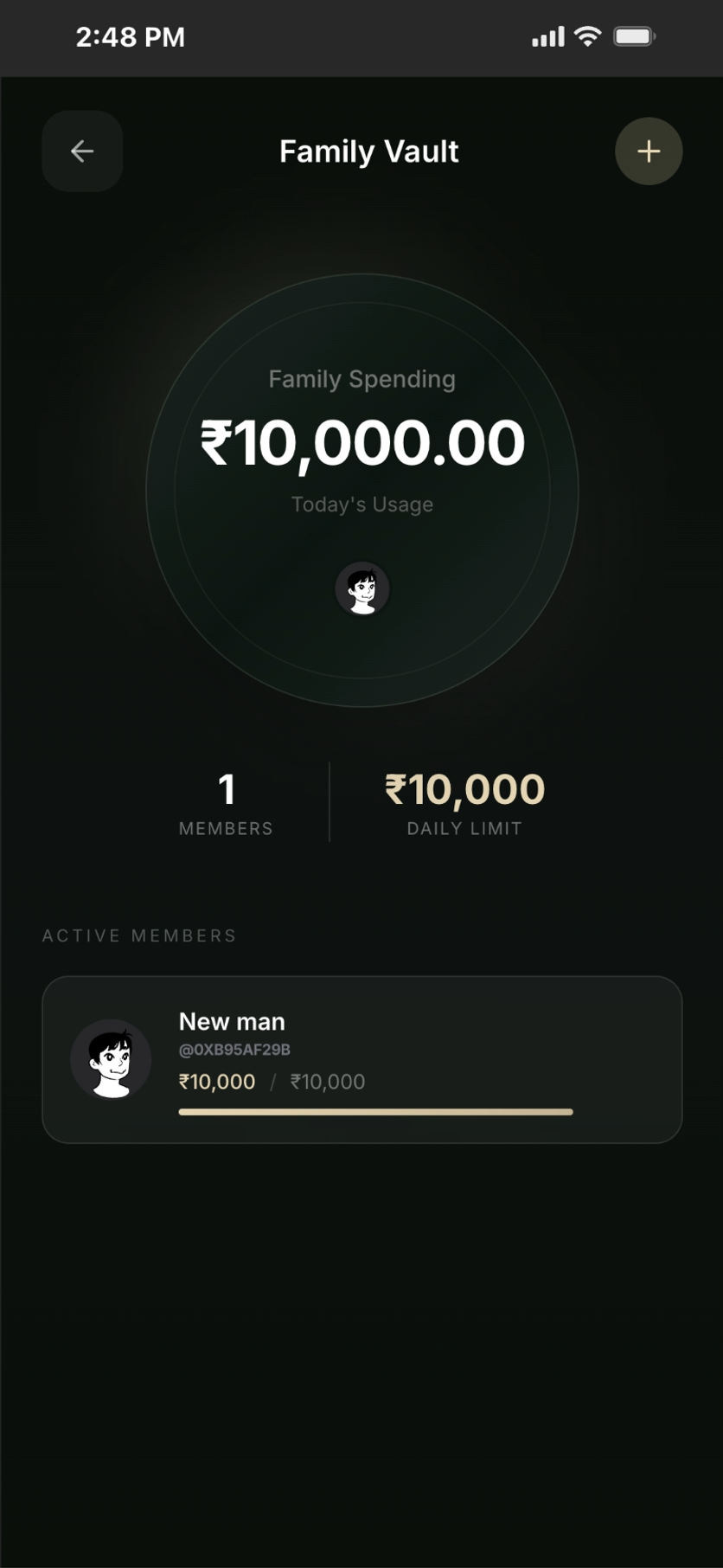Image resolution: width=723 pixels, height=1568 pixels.
Task: Select the Family Spending label
Action: point(361,379)
